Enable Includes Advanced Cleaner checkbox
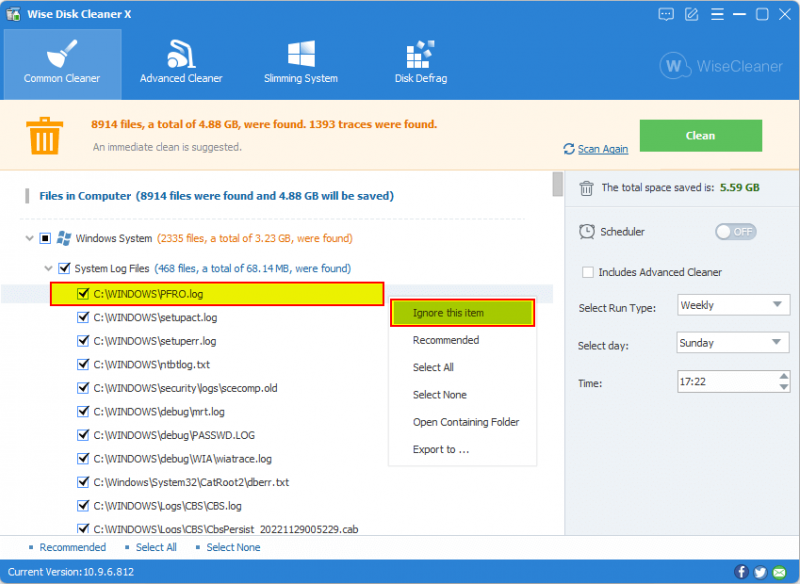This screenshot has height=584, width=800. [588, 272]
